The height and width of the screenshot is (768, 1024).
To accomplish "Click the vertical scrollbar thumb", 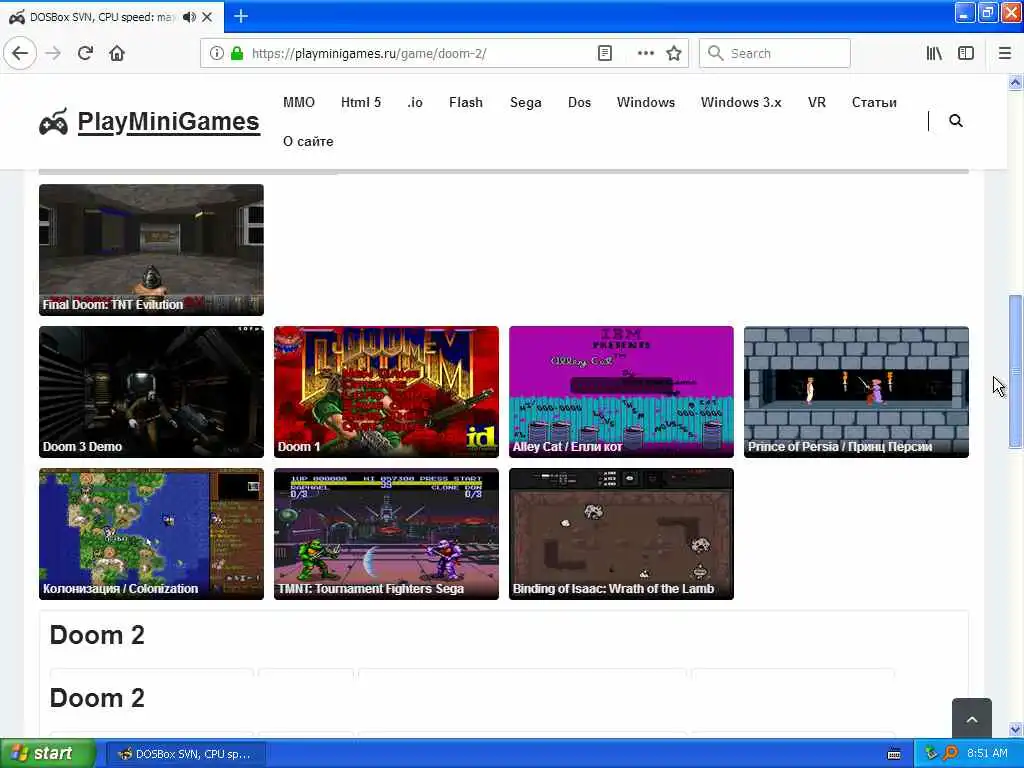I will (x=1015, y=371).
